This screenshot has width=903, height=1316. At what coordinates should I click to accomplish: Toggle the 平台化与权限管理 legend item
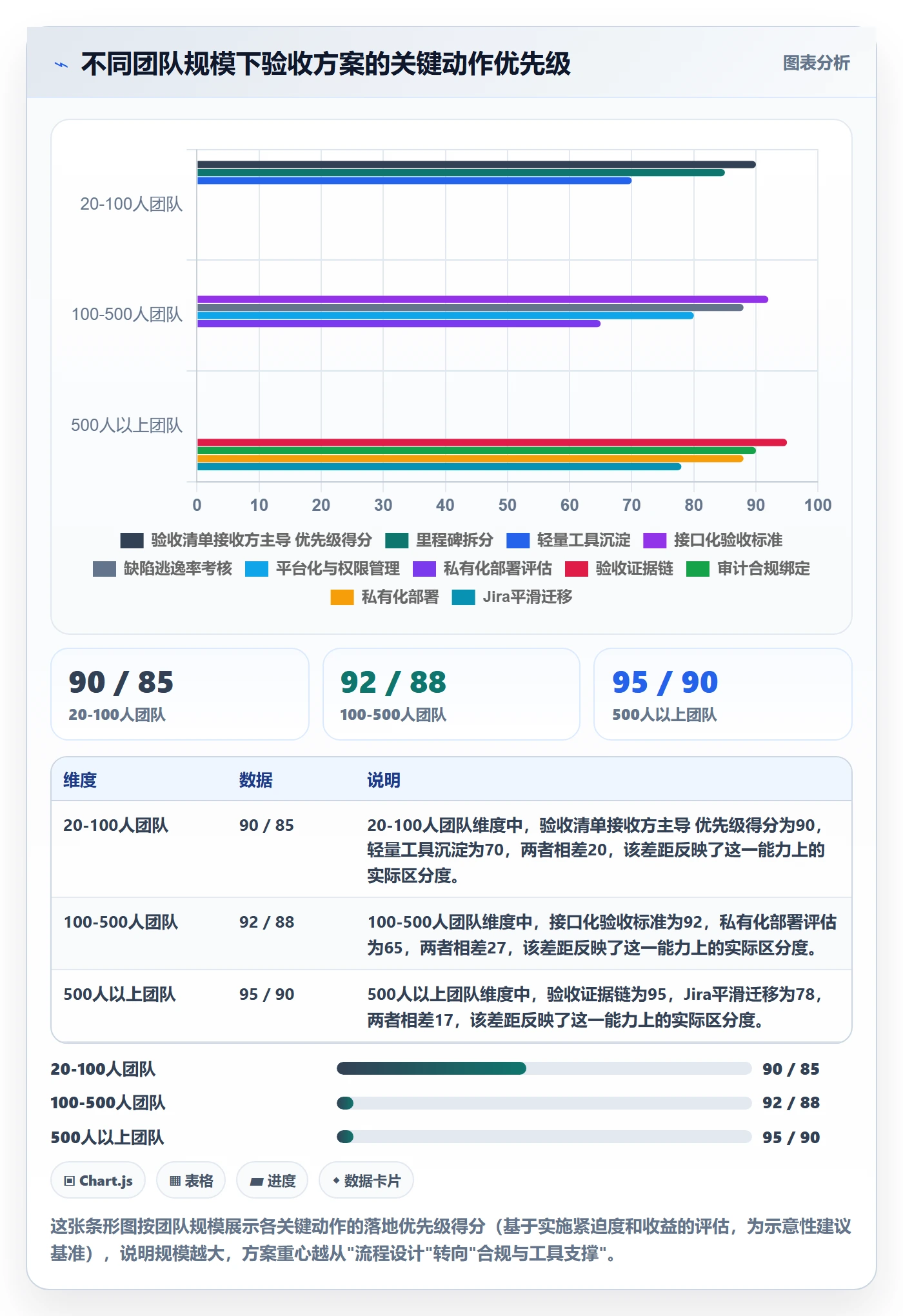pyautogui.click(x=322, y=568)
